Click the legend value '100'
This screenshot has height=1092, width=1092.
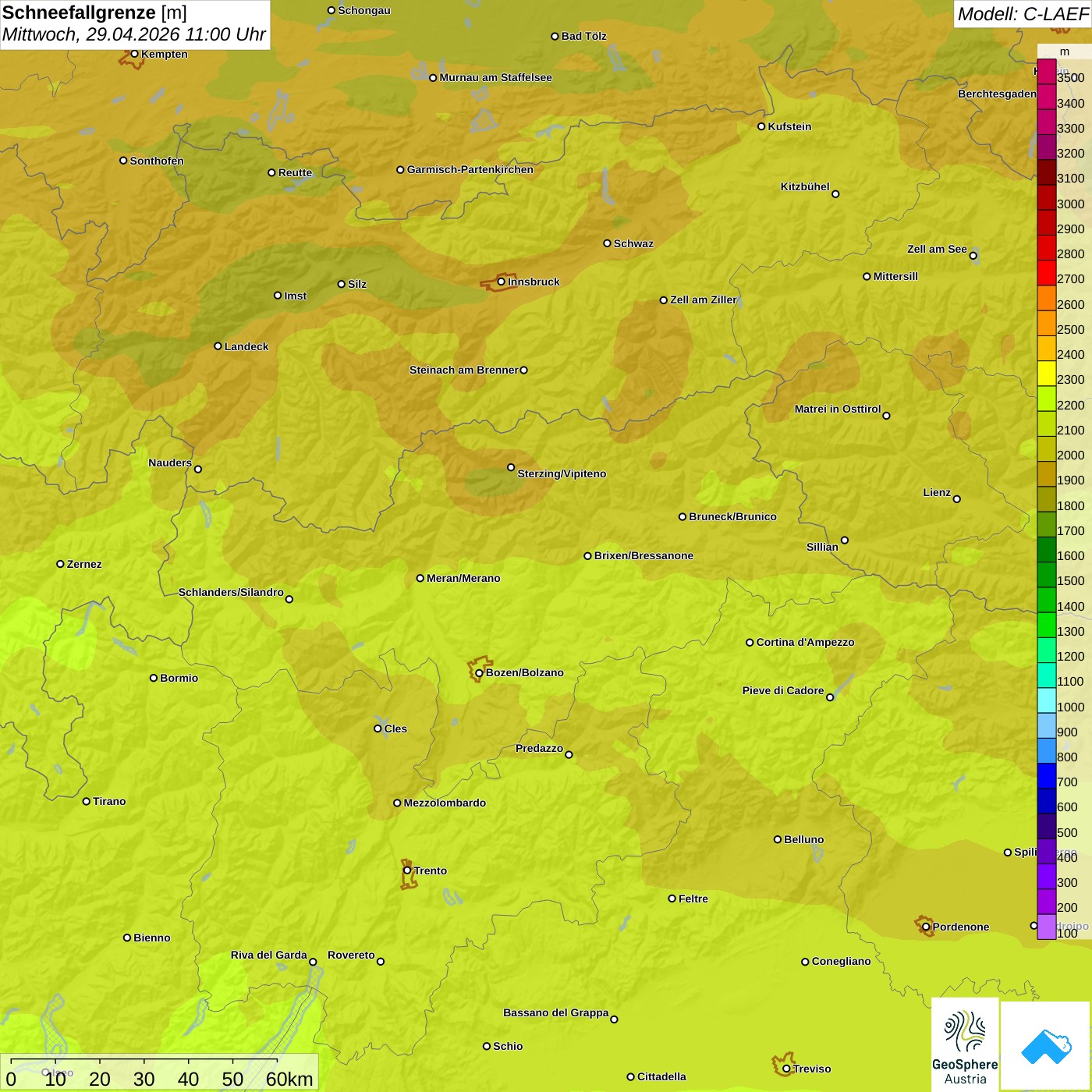[x=1067, y=933]
